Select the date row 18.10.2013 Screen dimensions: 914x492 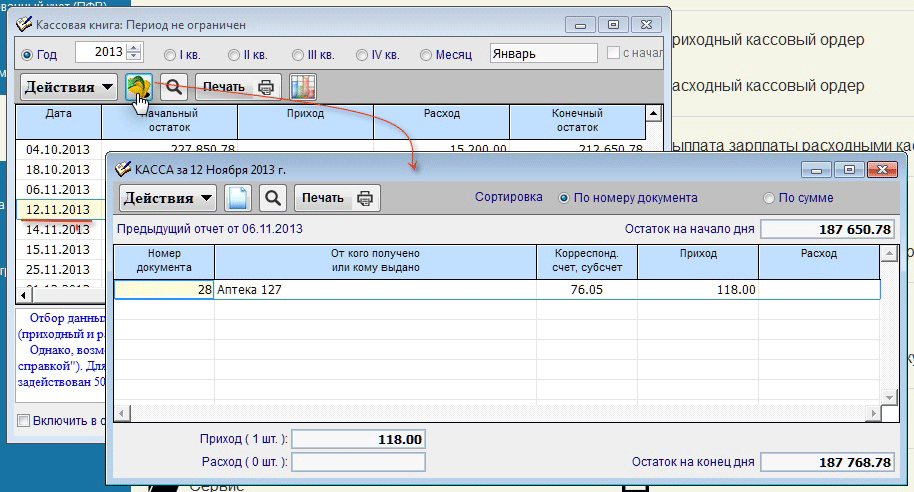[x=58, y=170]
